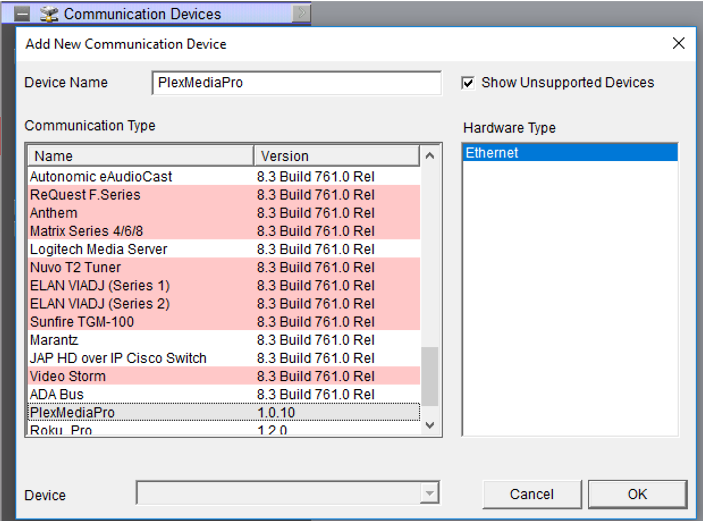Open the Device dropdown combo box

(287, 493)
